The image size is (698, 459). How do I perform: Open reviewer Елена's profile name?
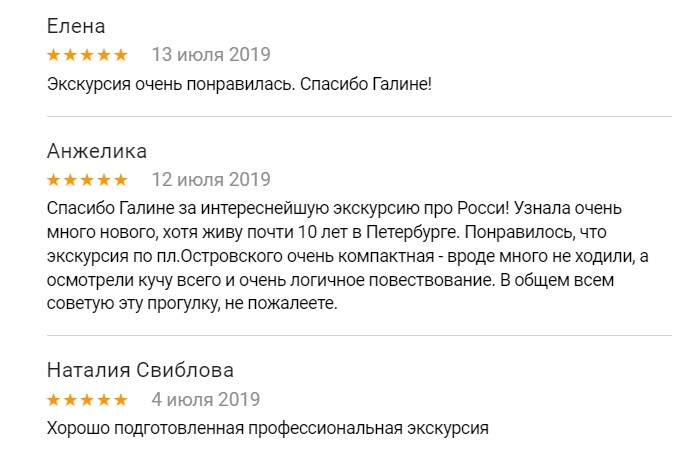(x=76, y=26)
